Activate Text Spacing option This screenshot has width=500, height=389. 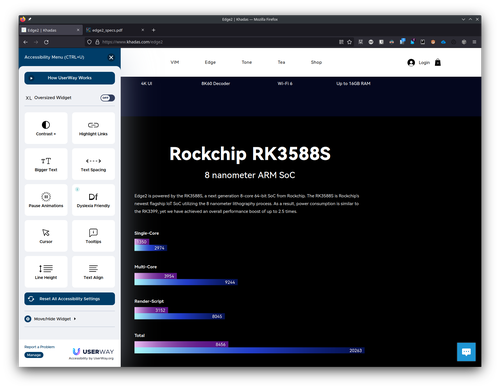(x=93, y=164)
